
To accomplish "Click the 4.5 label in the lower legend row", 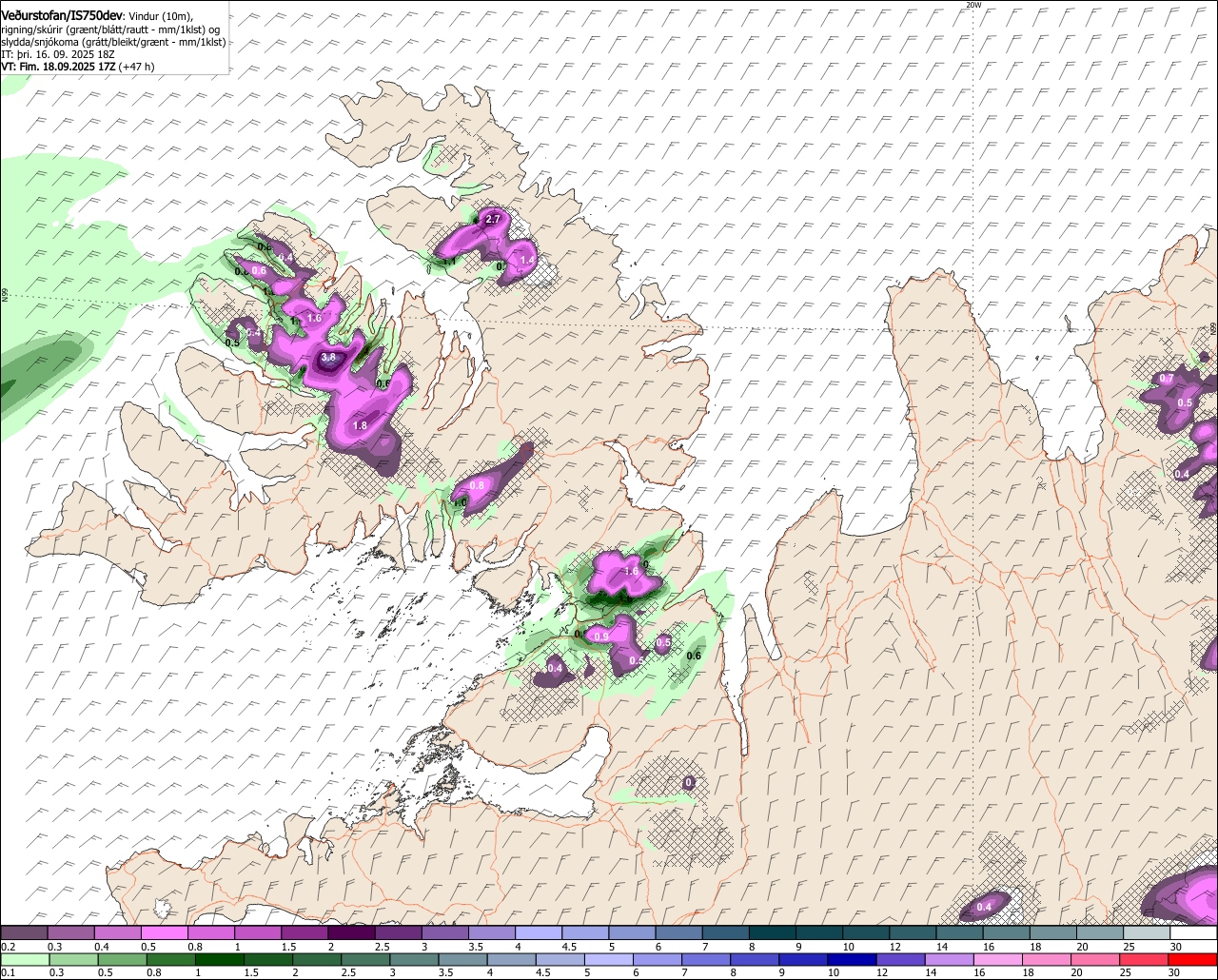I will (542, 973).
